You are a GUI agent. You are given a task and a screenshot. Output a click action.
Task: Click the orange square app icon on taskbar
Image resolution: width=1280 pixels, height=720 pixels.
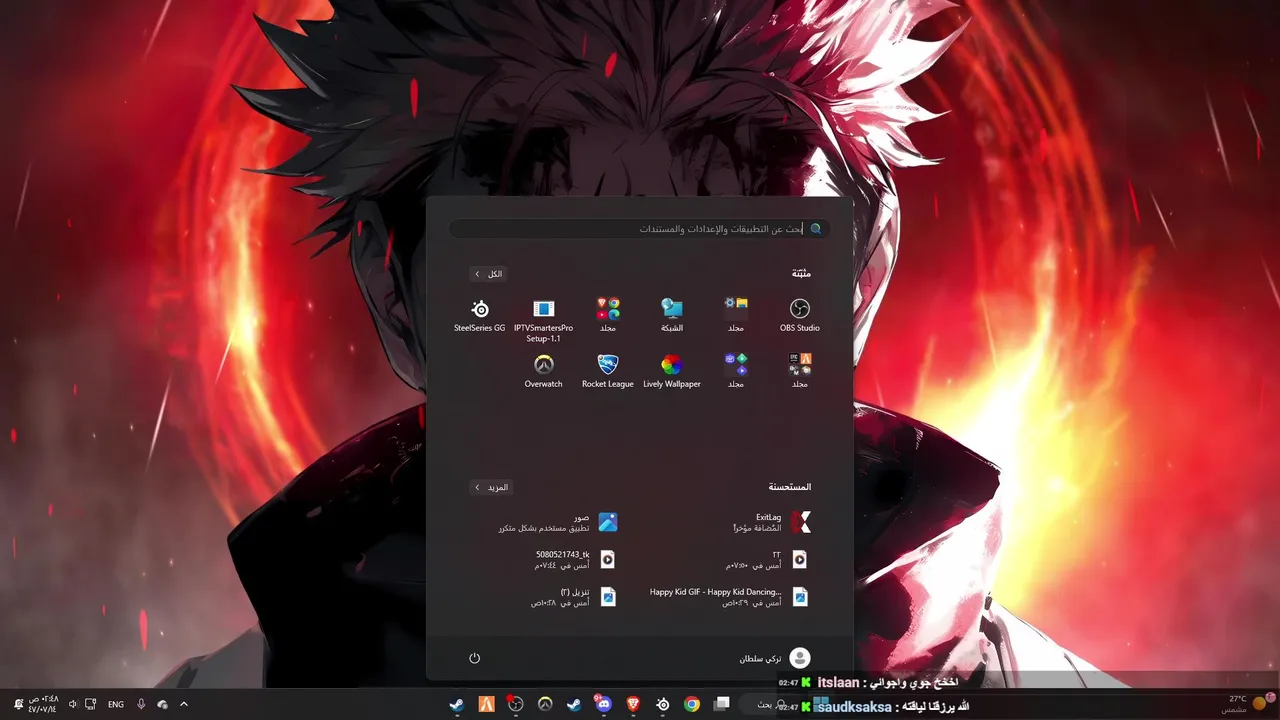(486, 704)
